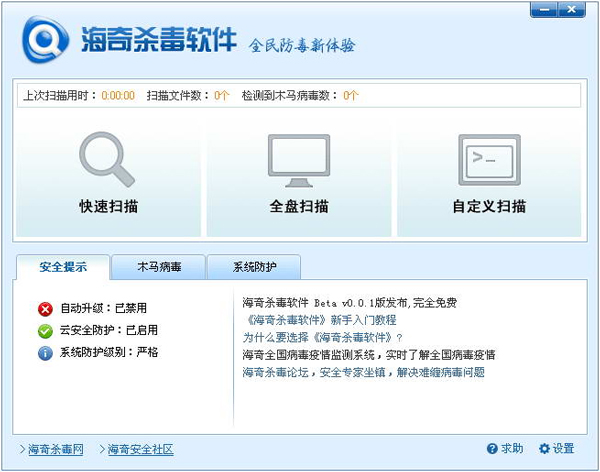600x472 pixels.
Task: Switch to the 系统防护 tab
Action: click(254, 267)
